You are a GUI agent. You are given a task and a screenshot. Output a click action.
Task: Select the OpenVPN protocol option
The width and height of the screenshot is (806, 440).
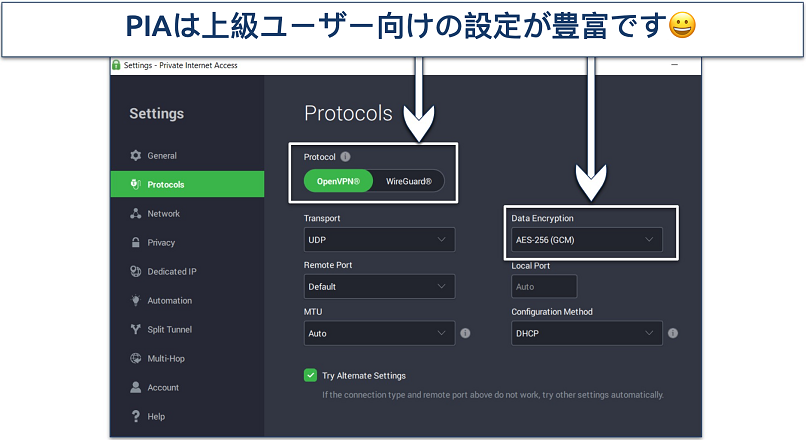[x=339, y=181]
